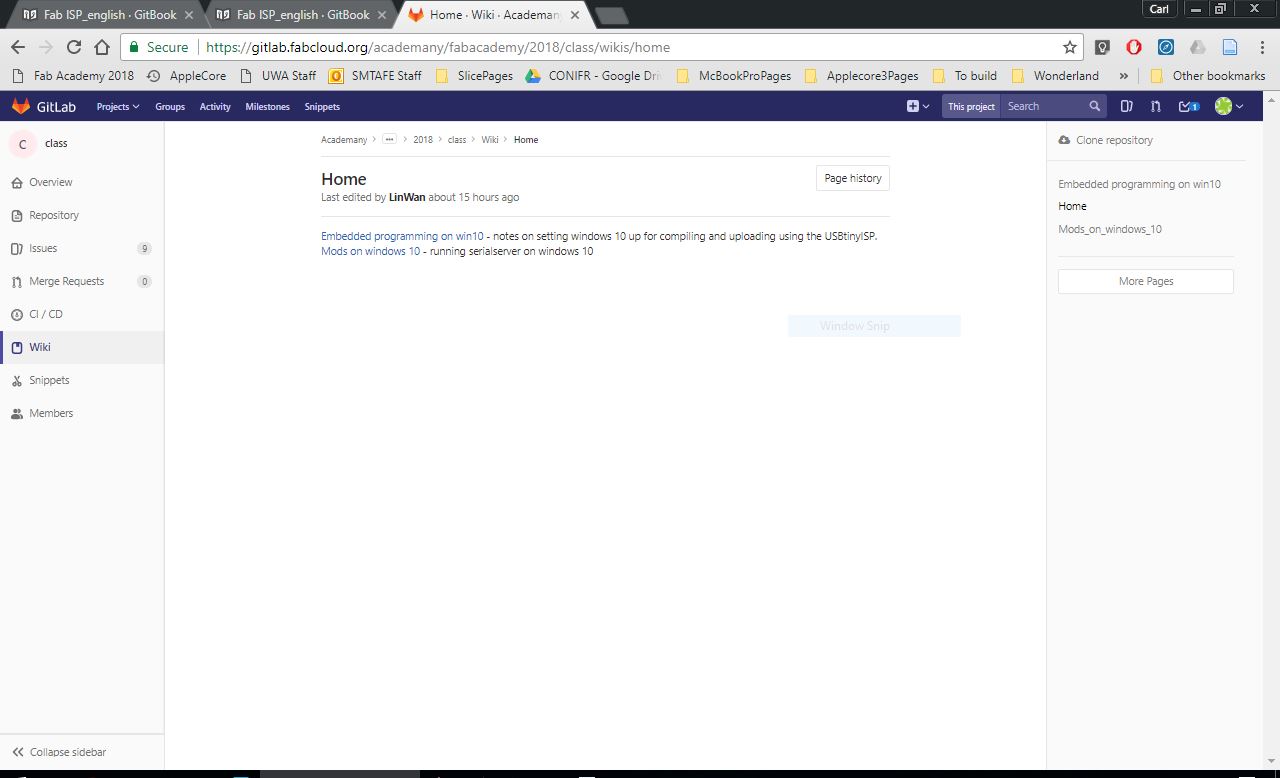1280x778 pixels.
Task: Open Mods_on_windows_10 in pages list
Action: pos(1110,229)
